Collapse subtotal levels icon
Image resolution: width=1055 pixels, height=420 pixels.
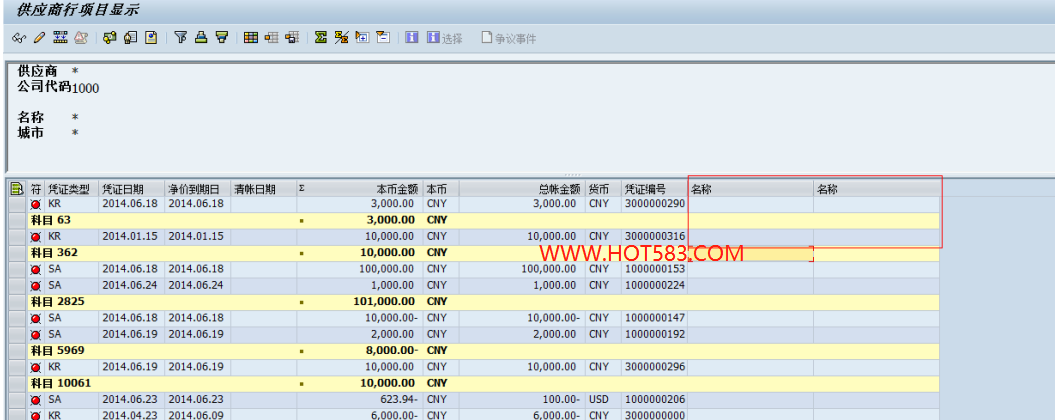(383, 38)
